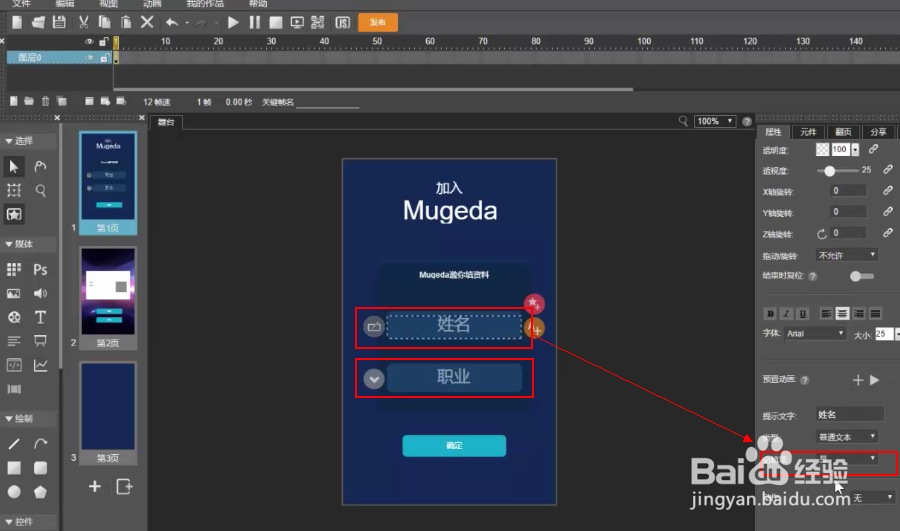Toggle lock for all layers in timeline header
This screenshot has height=531, width=900.
(x=104, y=41)
